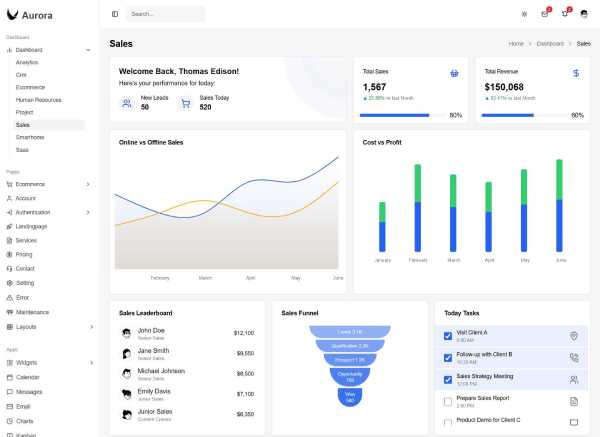
Task: Click the location pin icon for Visit Client A
Action: tap(573, 336)
